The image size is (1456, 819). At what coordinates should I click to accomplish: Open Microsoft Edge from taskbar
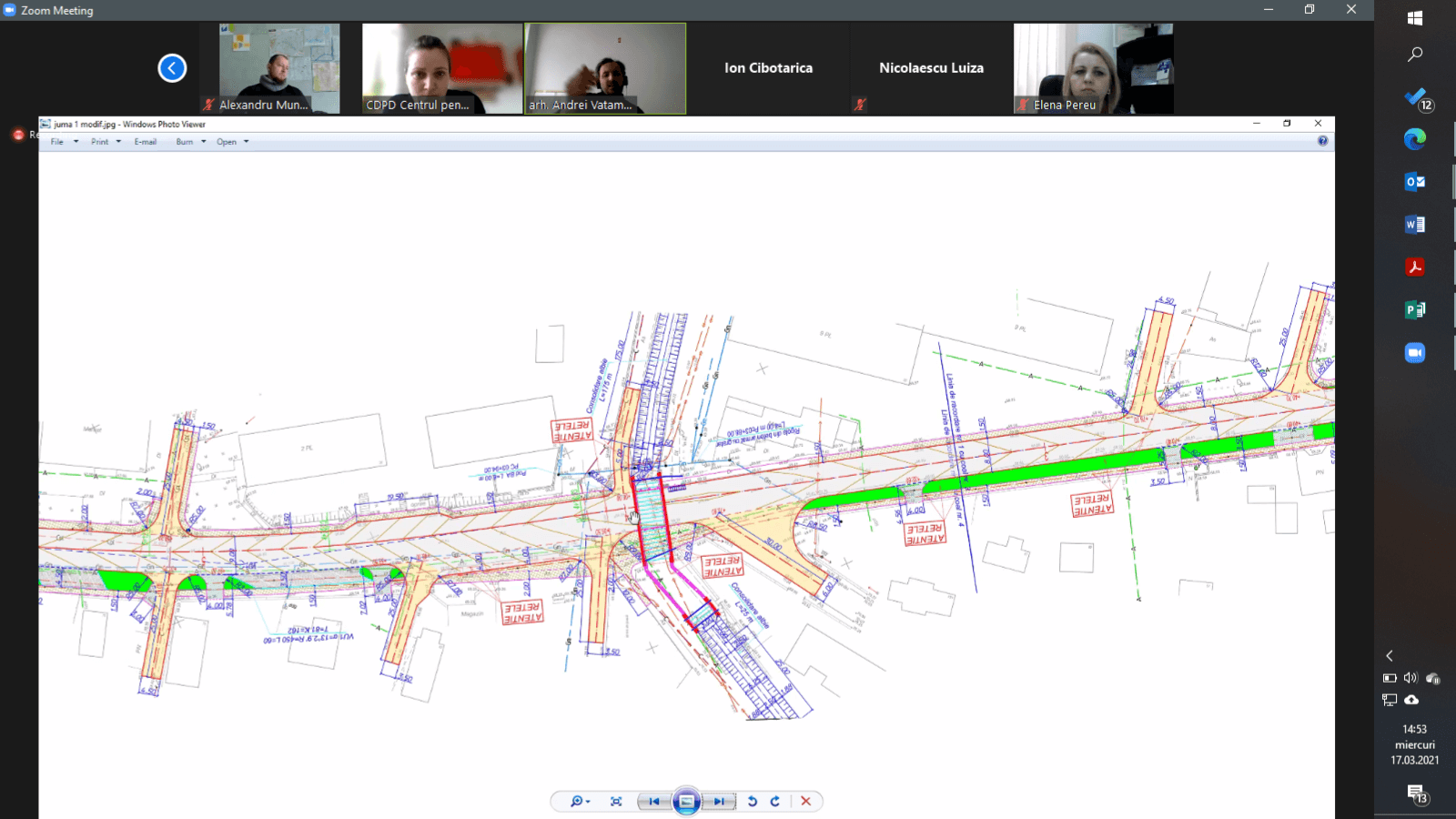(x=1415, y=139)
